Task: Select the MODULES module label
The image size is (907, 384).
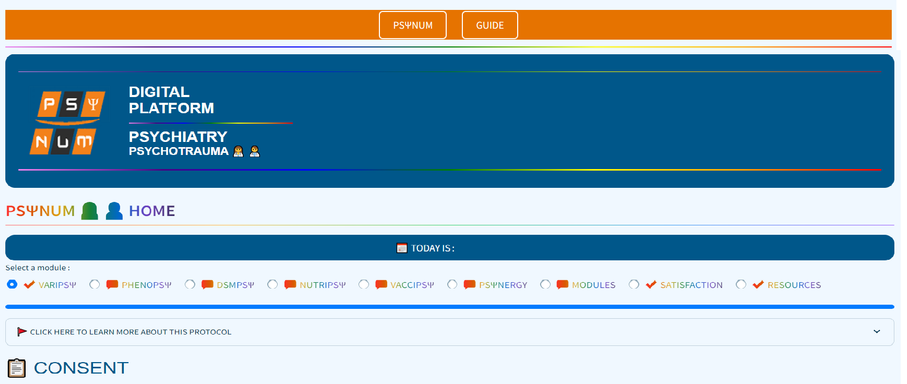Action: 593,285
